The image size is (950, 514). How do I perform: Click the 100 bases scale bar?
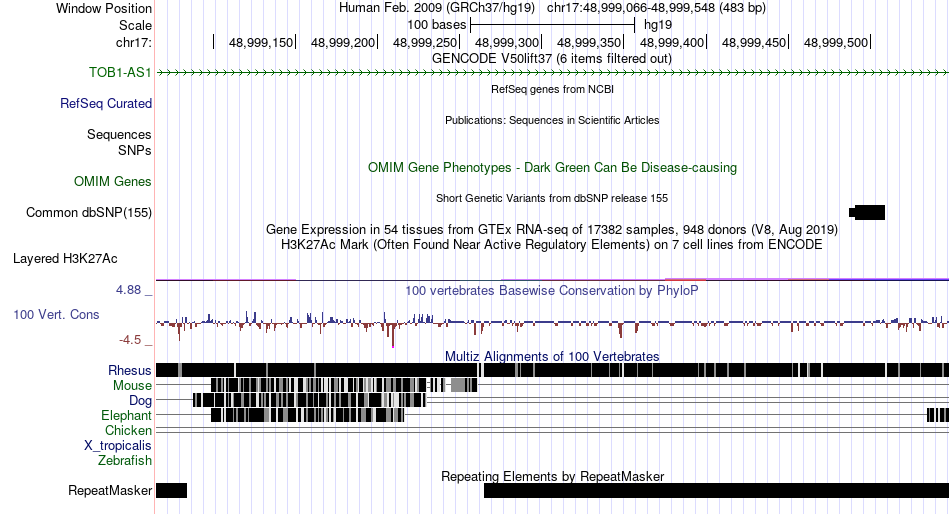pyautogui.click(x=552, y=25)
